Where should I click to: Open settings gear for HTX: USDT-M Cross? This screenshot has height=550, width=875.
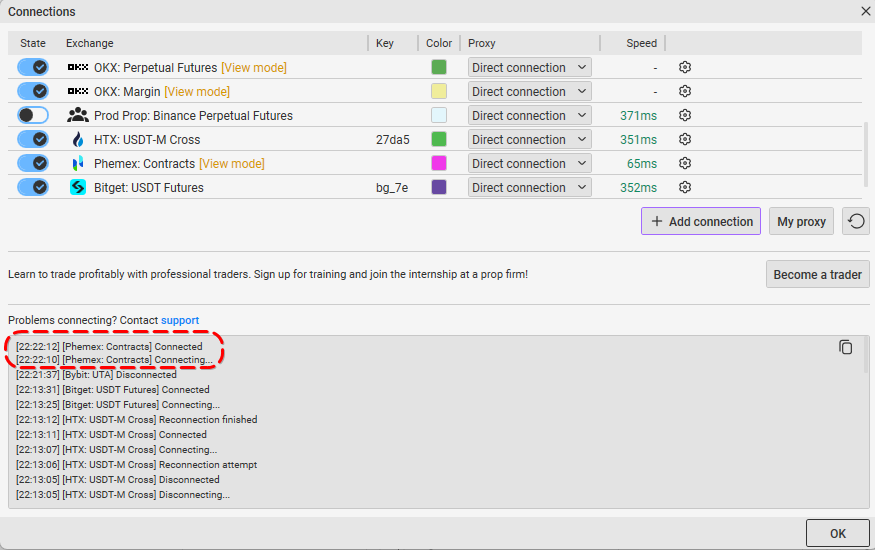[685, 139]
